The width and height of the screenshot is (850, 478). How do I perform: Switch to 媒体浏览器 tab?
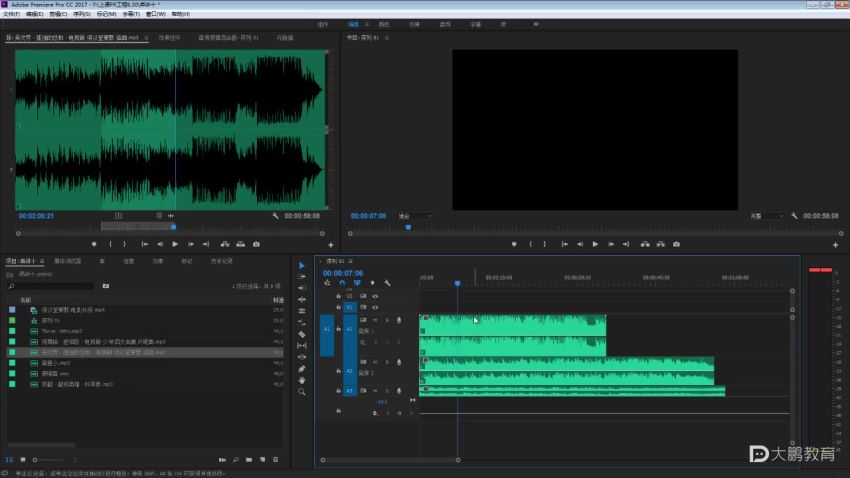click(x=68, y=261)
